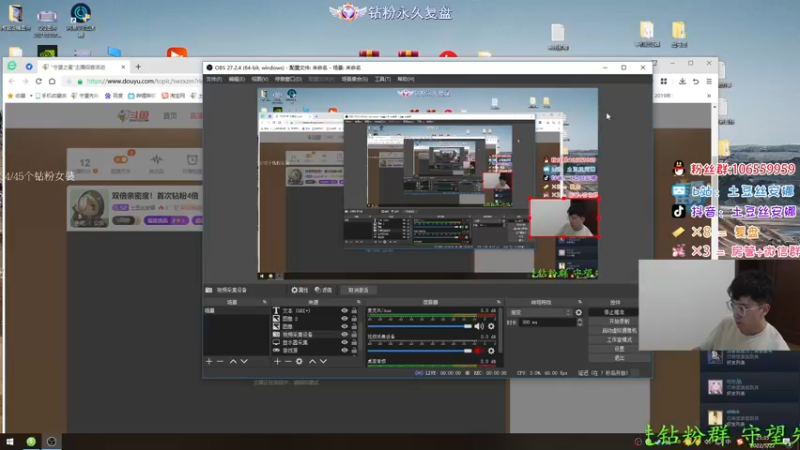
Task: Open source properties gear in Sources toolbar
Action: coord(299,361)
